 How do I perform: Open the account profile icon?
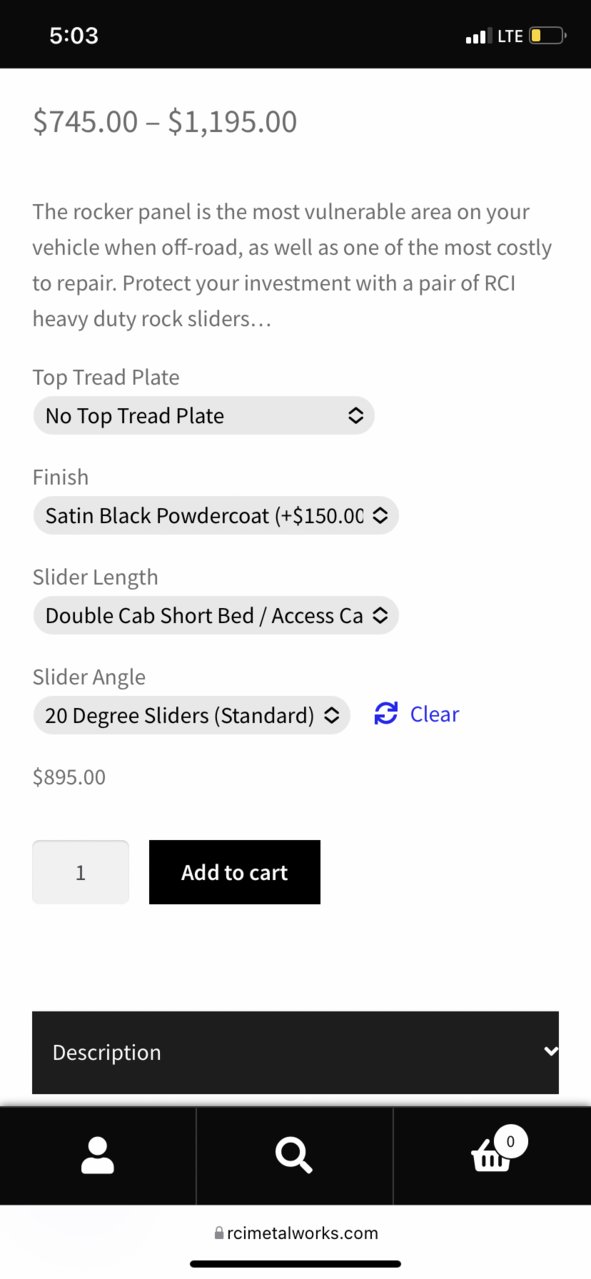(x=97, y=1155)
